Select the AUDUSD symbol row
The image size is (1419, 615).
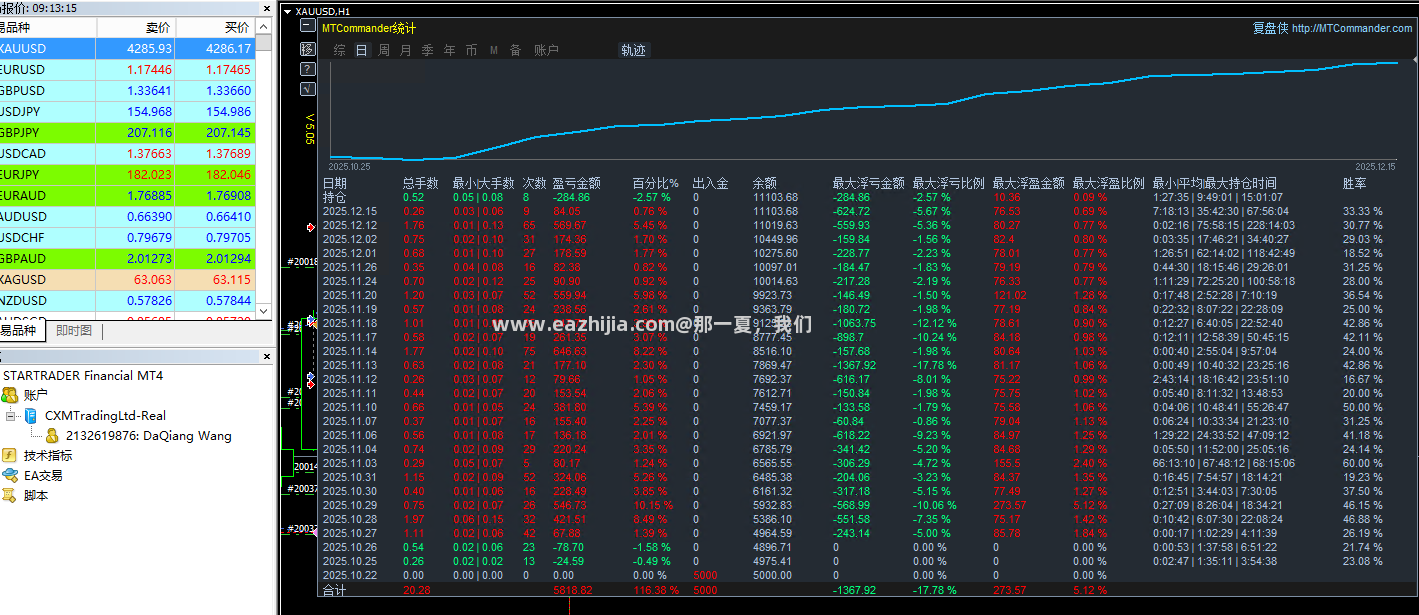point(128,216)
